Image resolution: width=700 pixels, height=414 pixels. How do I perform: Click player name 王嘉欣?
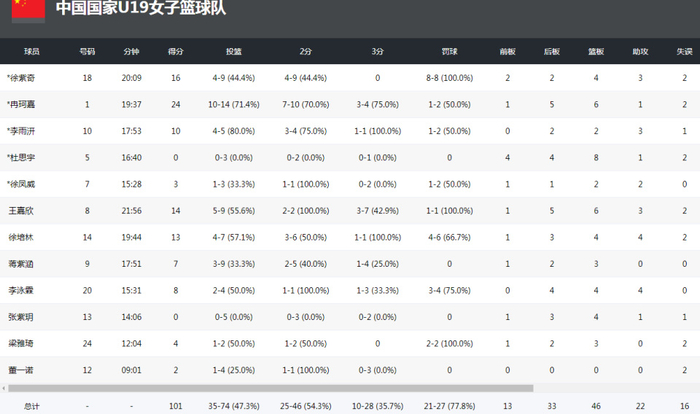[22, 210]
